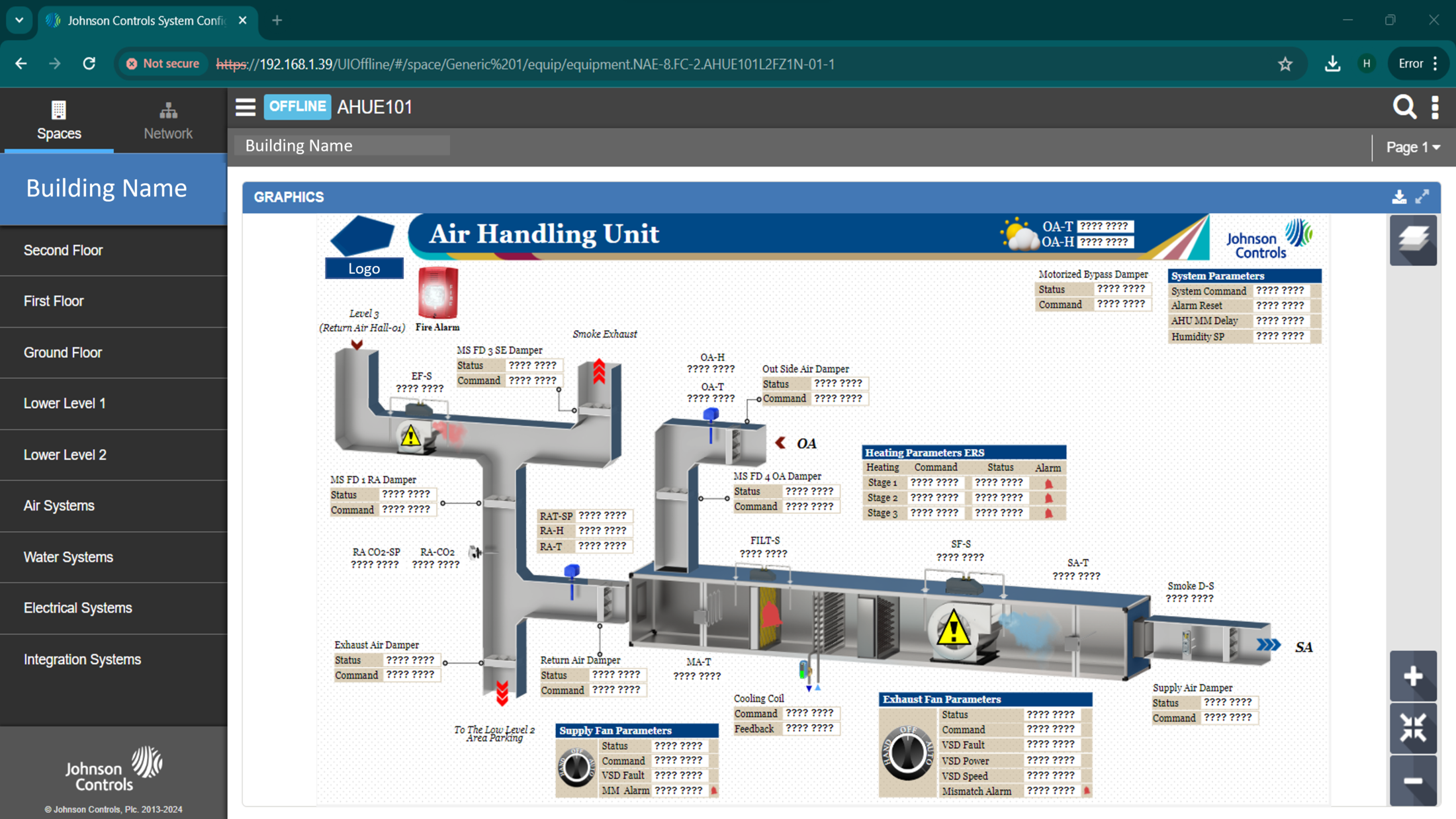Click the search magnifier icon
Viewport: 1456px width, 819px height.
pyautogui.click(x=1404, y=107)
